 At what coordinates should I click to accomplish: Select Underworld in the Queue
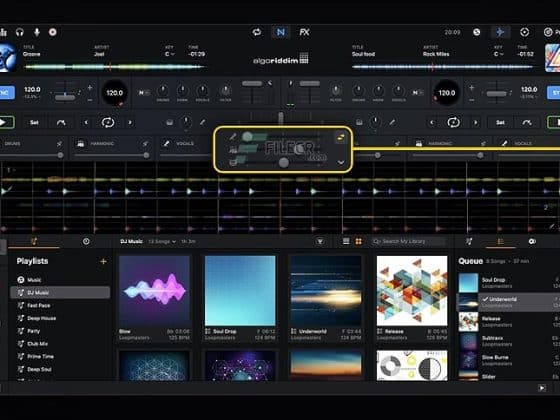coord(509,302)
